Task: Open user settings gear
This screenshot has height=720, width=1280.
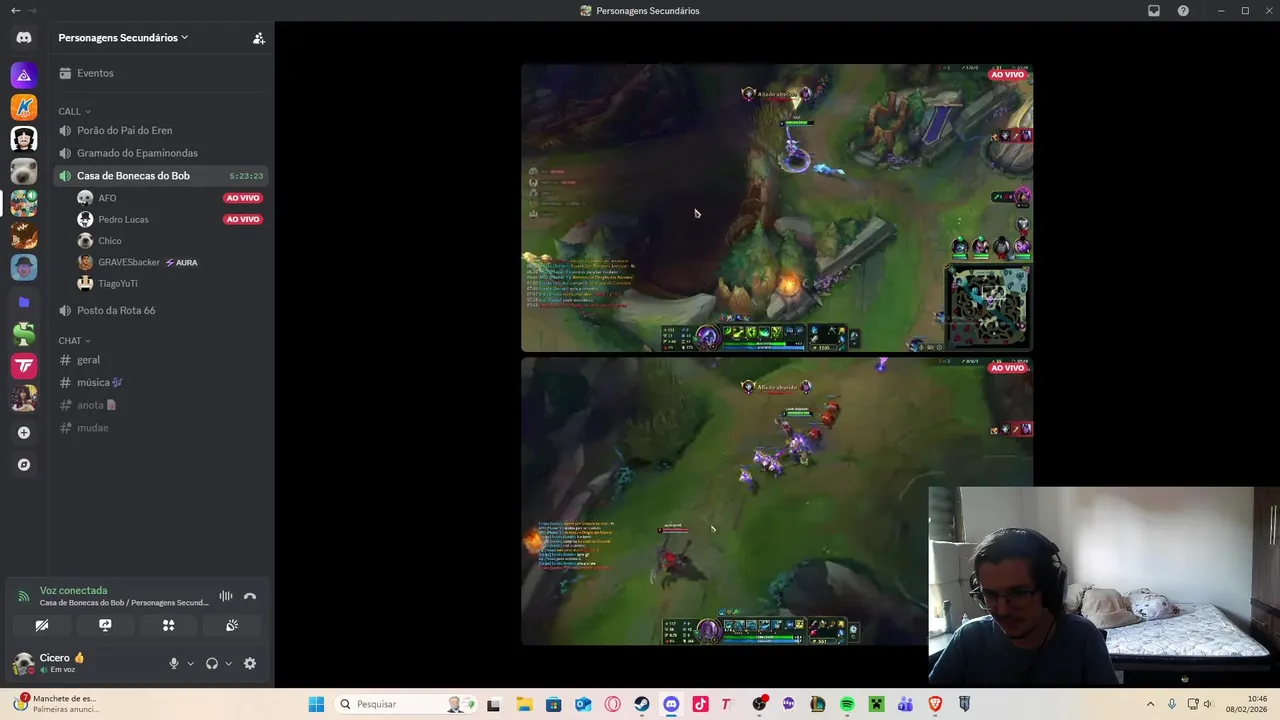Action: point(250,663)
